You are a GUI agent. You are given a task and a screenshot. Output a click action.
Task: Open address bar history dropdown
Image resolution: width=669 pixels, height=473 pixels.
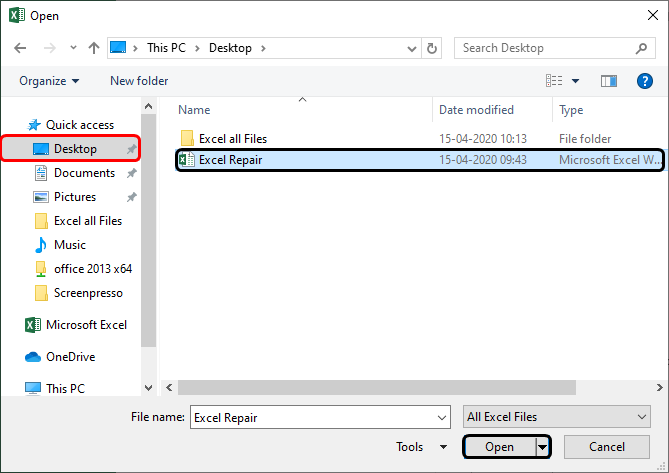coord(412,48)
